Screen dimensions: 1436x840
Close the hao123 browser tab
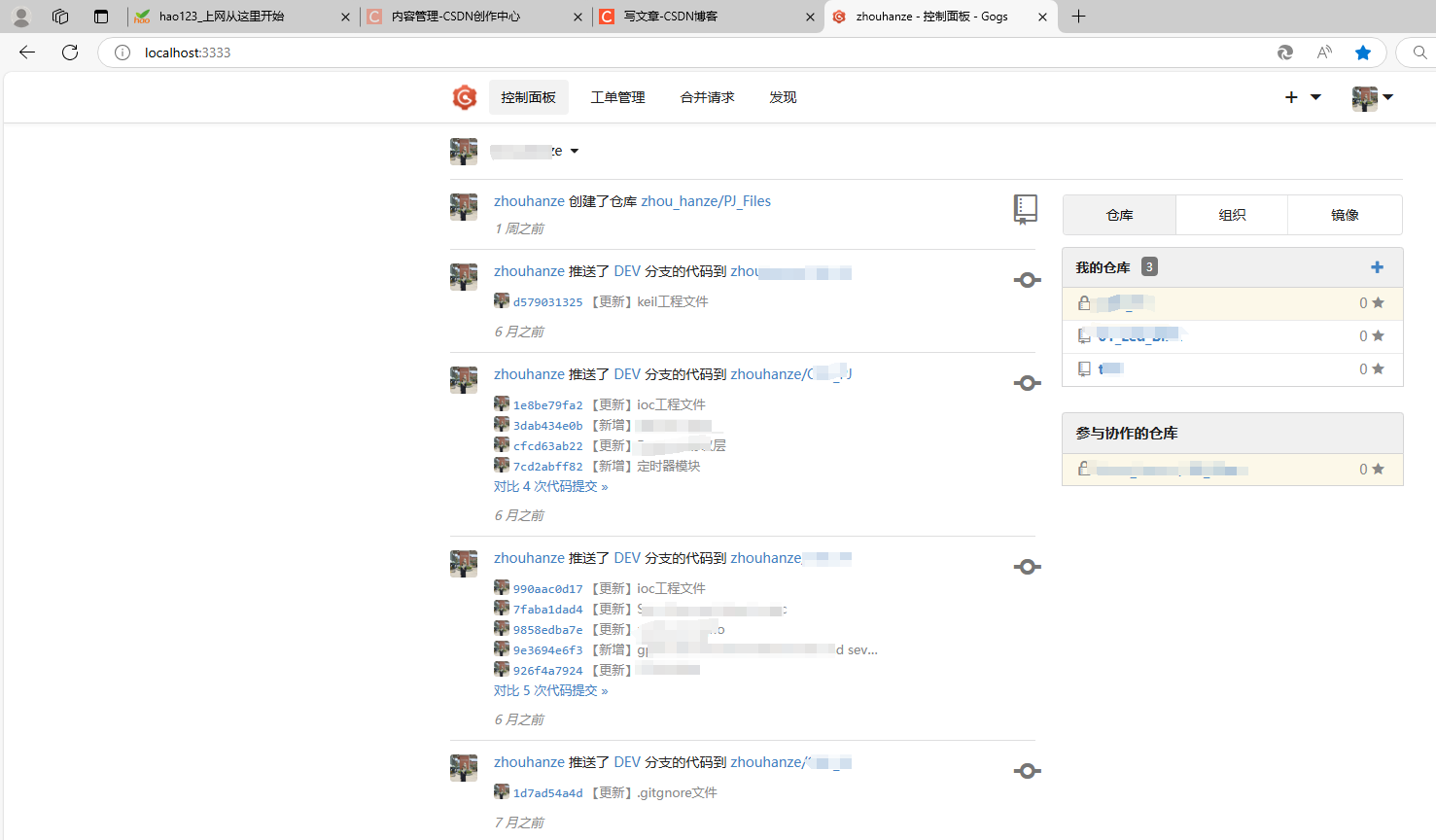[x=345, y=17]
